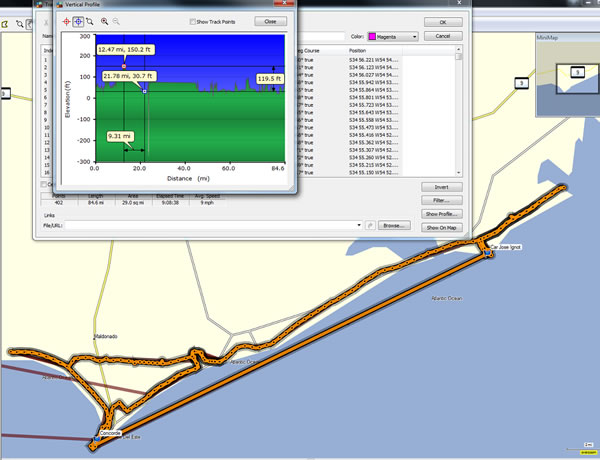Click the MiniMap viewport thumbnail
The height and width of the screenshot is (460, 600).
click(x=577, y=79)
